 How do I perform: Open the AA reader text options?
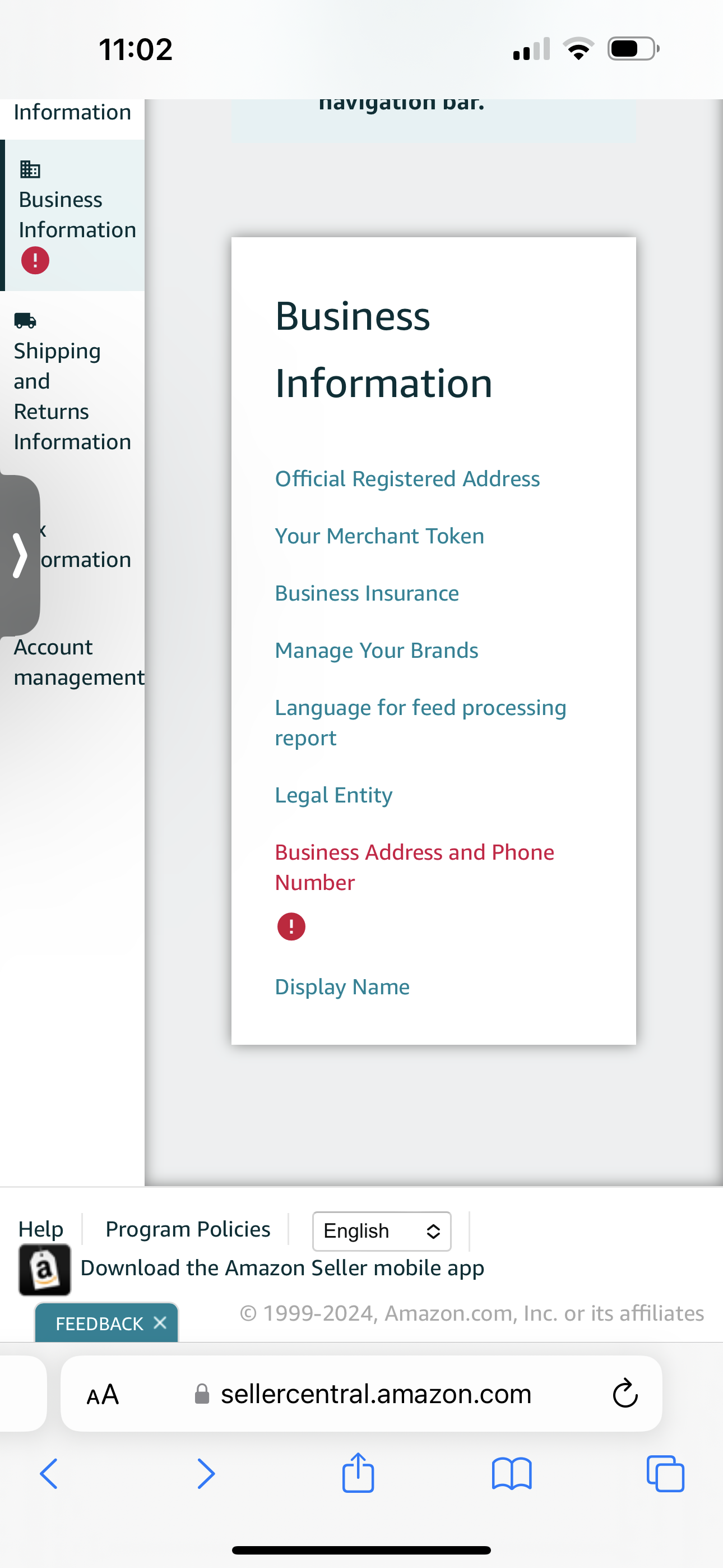pos(102,1394)
